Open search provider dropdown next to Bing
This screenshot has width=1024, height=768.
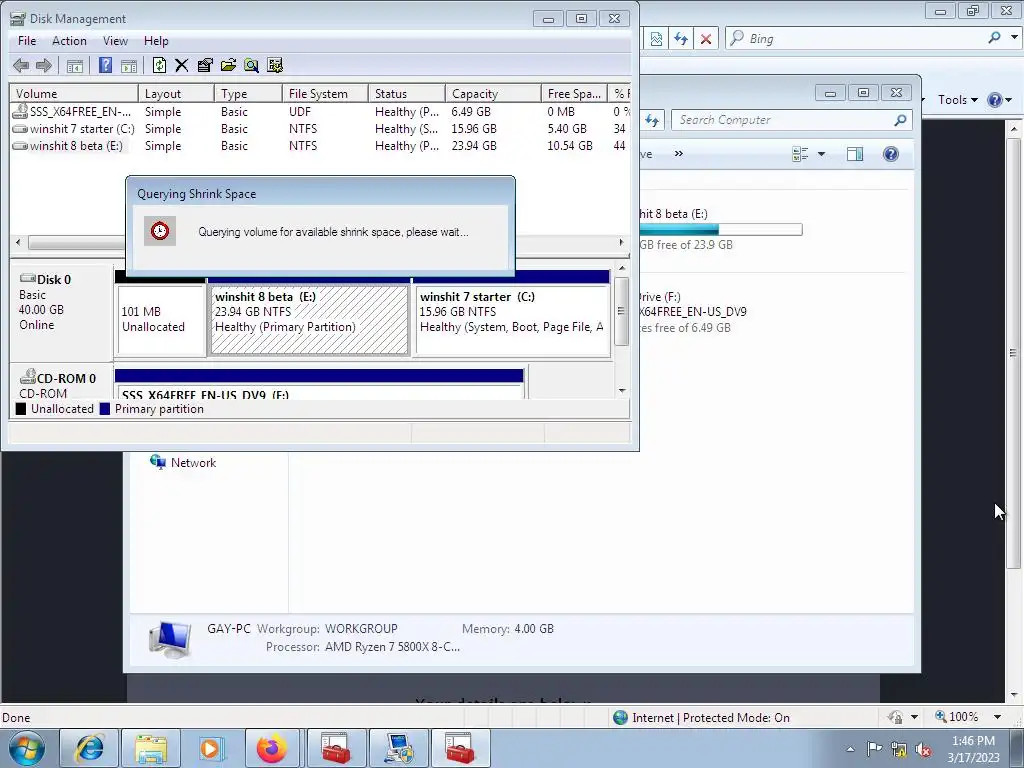(1014, 38)
